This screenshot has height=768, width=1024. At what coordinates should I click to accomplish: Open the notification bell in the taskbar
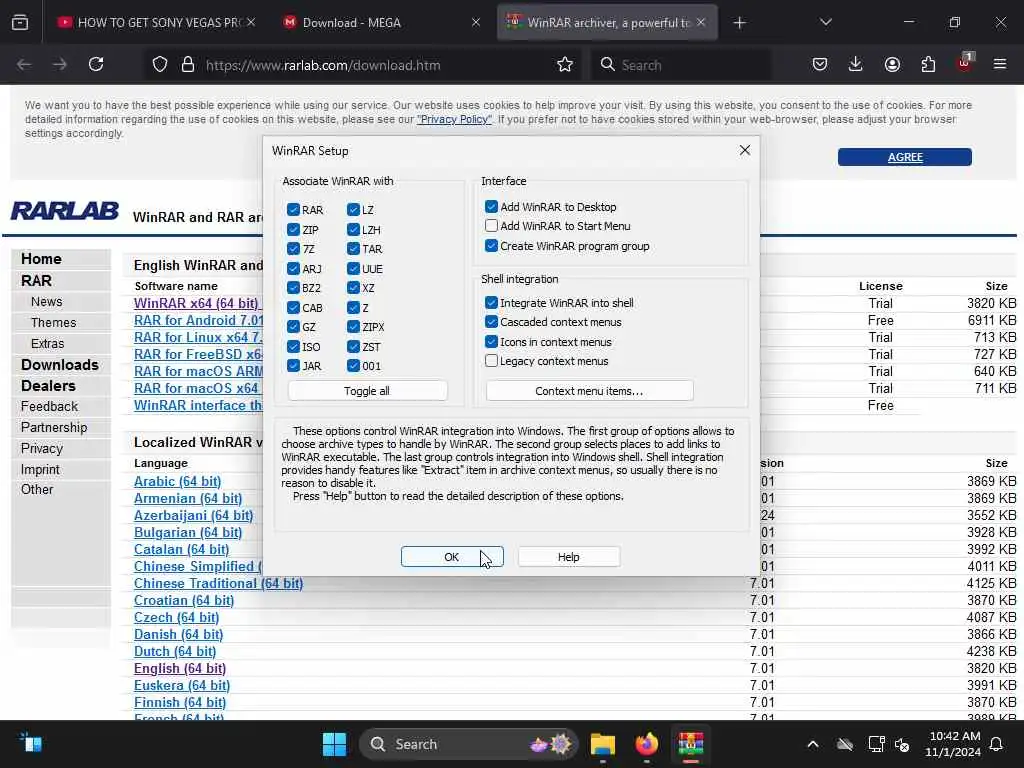(997, 744)
